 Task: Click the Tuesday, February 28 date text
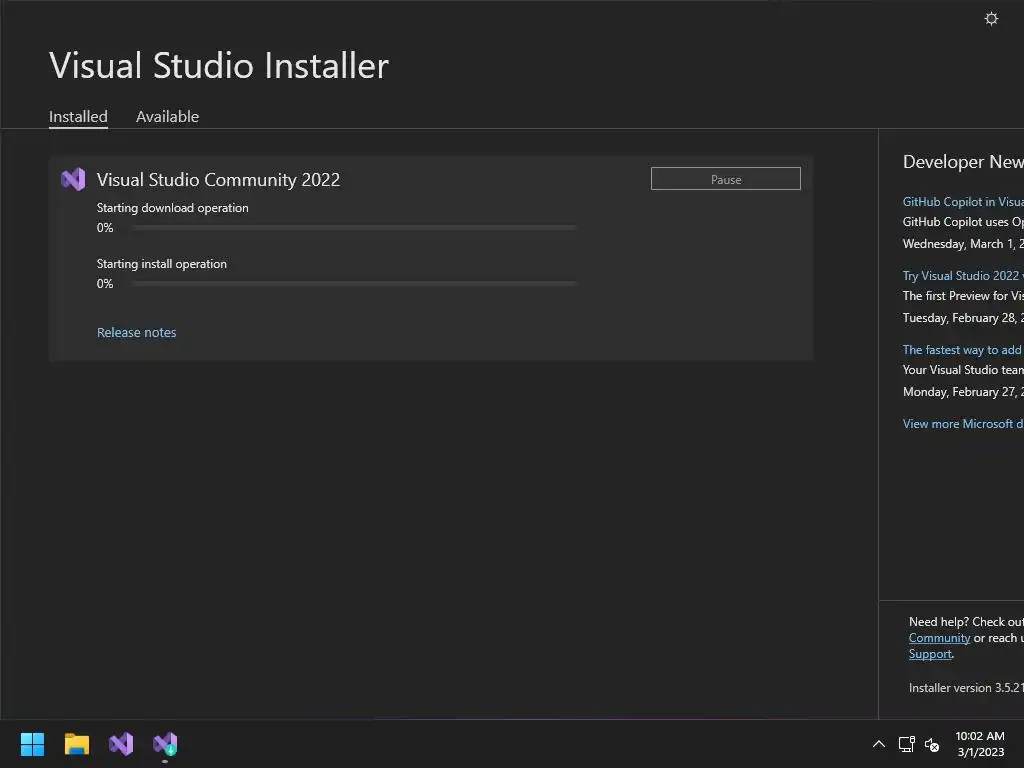pos(963,318)
